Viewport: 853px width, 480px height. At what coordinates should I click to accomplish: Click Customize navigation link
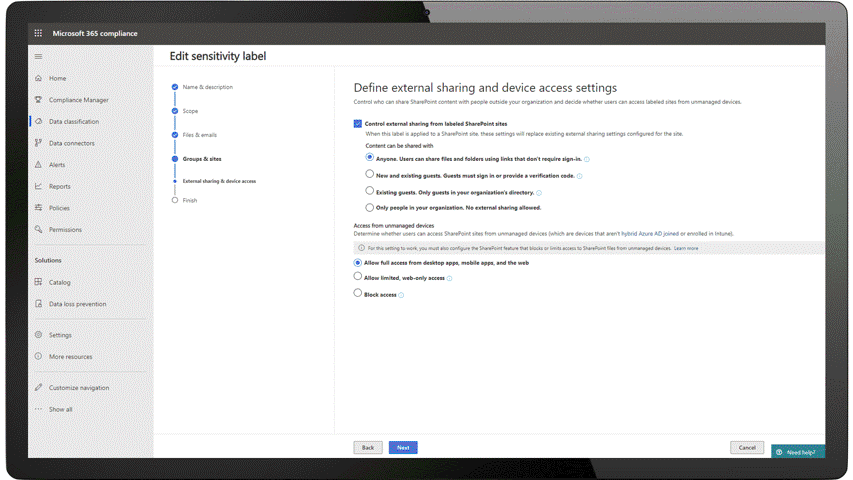click(x=79, y=388)
